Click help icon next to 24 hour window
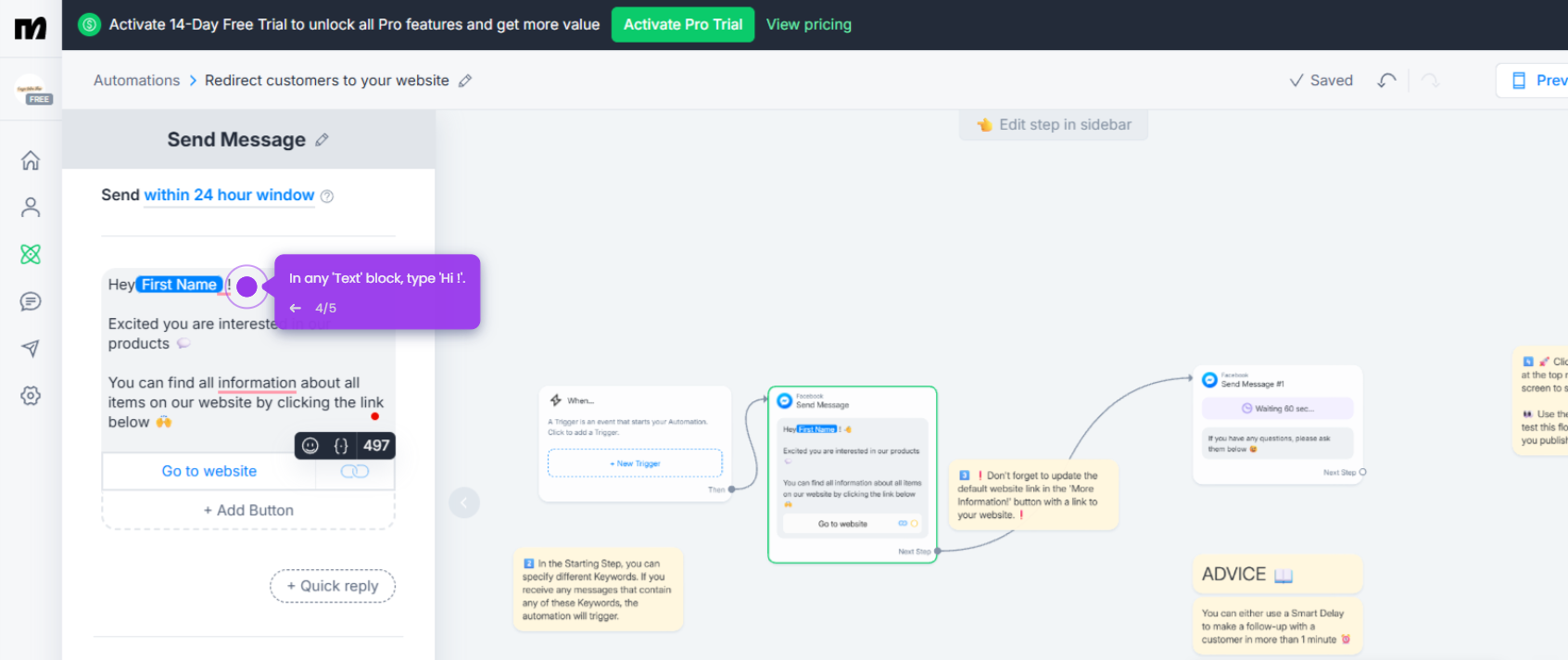1568x660 pixels. click(327, 196)
